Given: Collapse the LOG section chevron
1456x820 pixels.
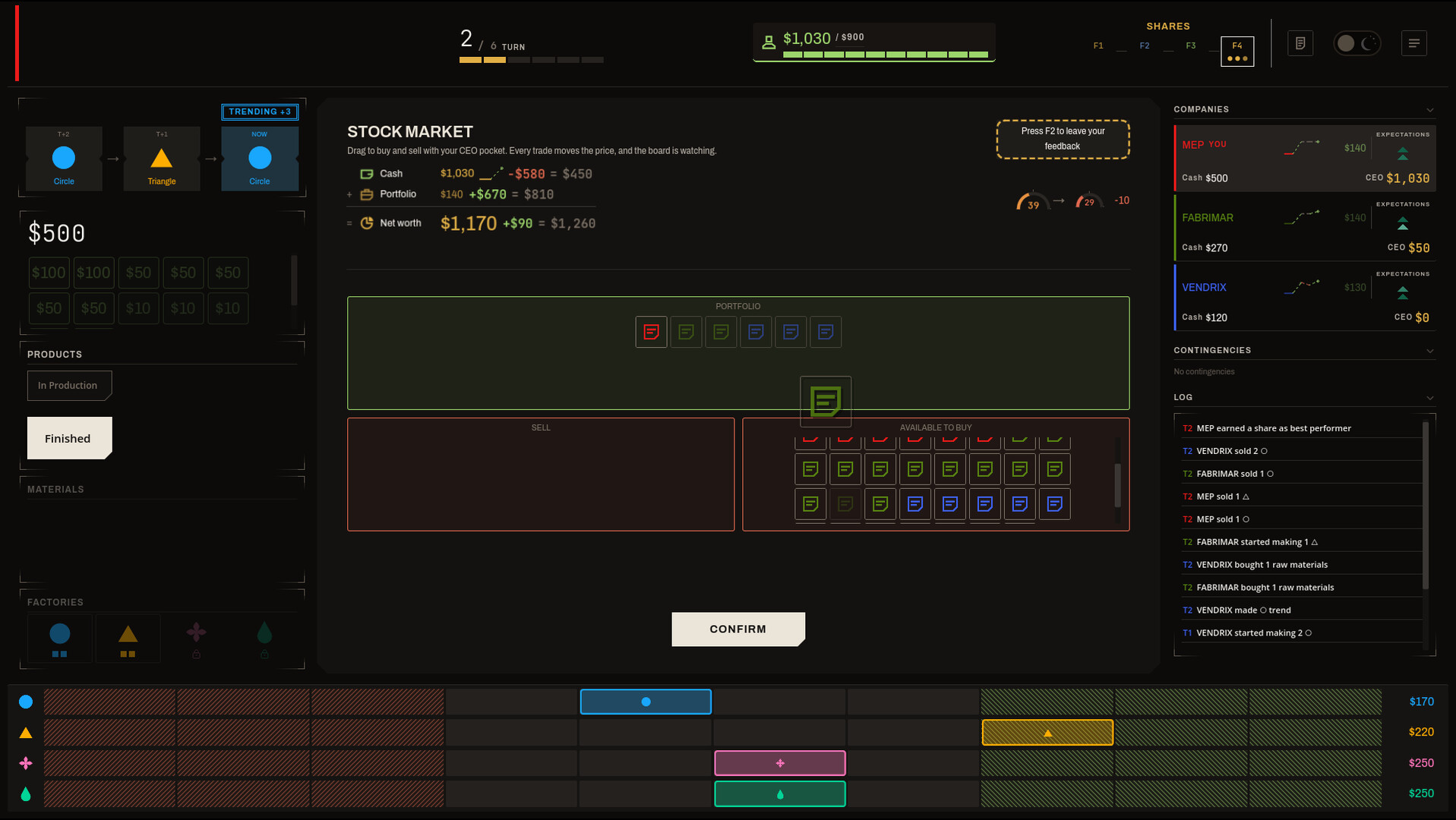Looking at the screenshot, I should (x=1429, y=398).
